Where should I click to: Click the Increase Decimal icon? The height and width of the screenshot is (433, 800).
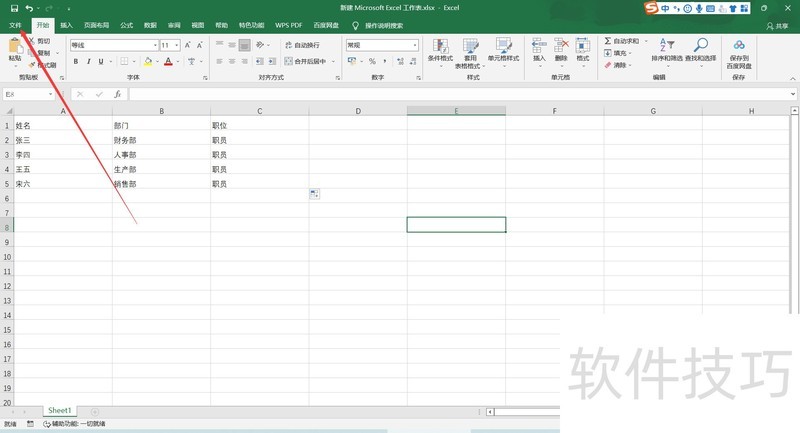click(401, 61)
